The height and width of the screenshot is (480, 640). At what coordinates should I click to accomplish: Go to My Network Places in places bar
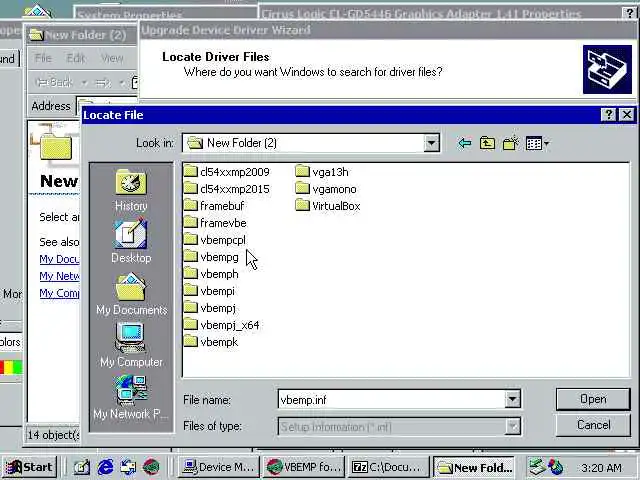(131, 398)
